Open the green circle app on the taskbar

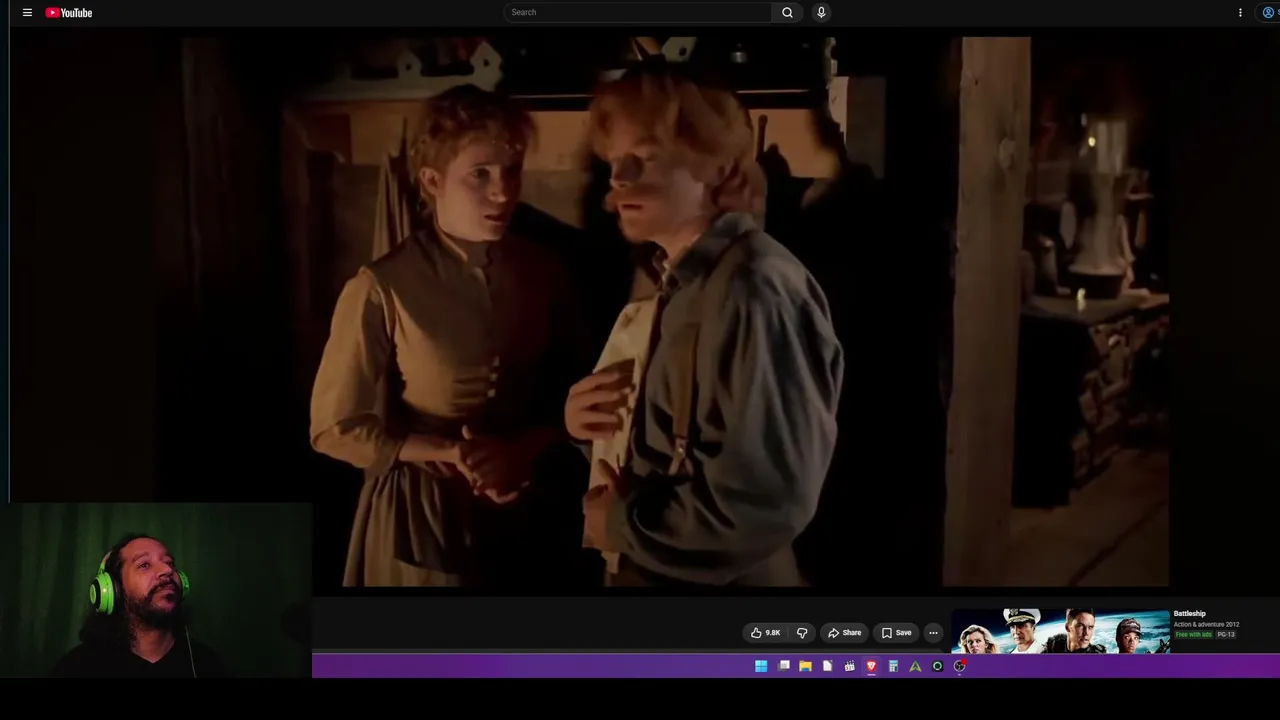(937, 666)
